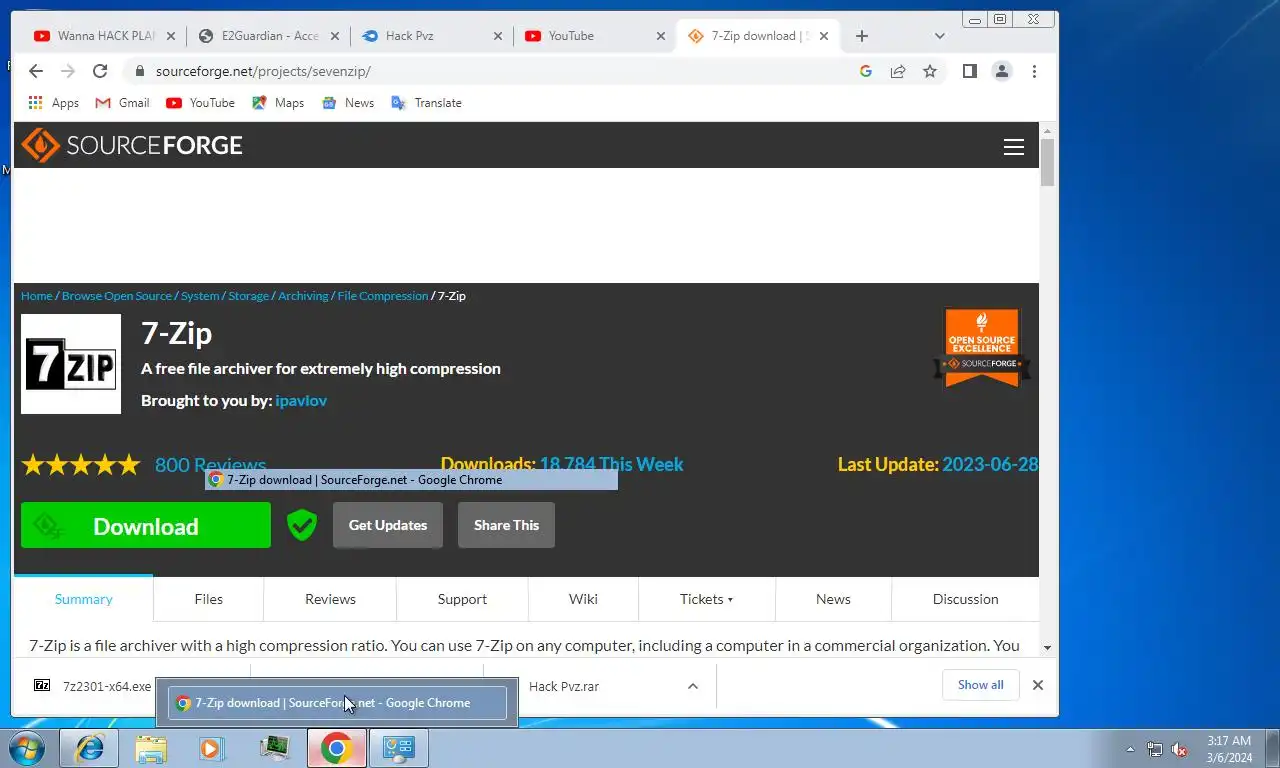Open ipavlov author link
Screen dimensions: 1280x768
[301, 400]
